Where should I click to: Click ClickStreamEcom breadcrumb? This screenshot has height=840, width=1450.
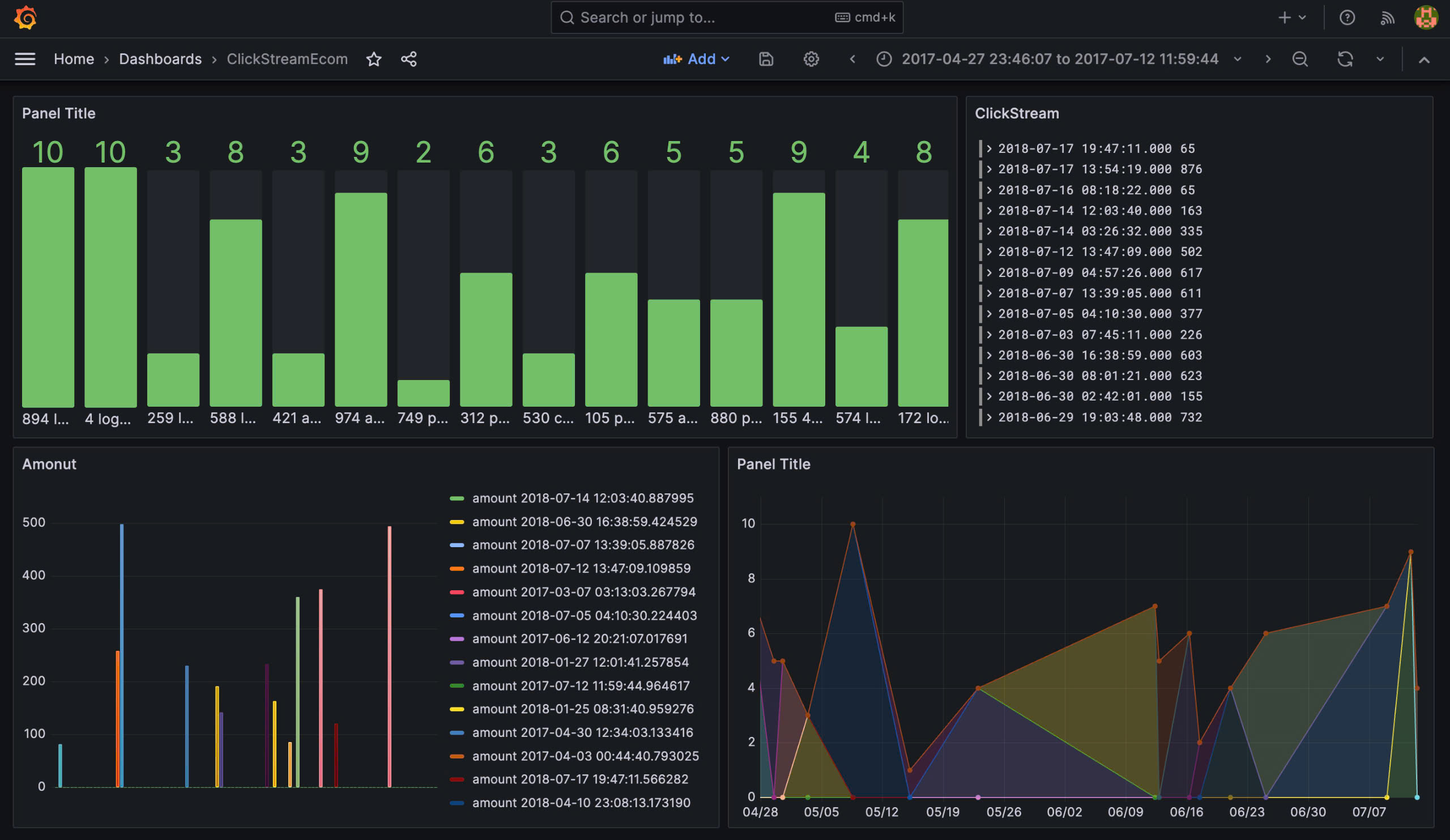[287, 59]
